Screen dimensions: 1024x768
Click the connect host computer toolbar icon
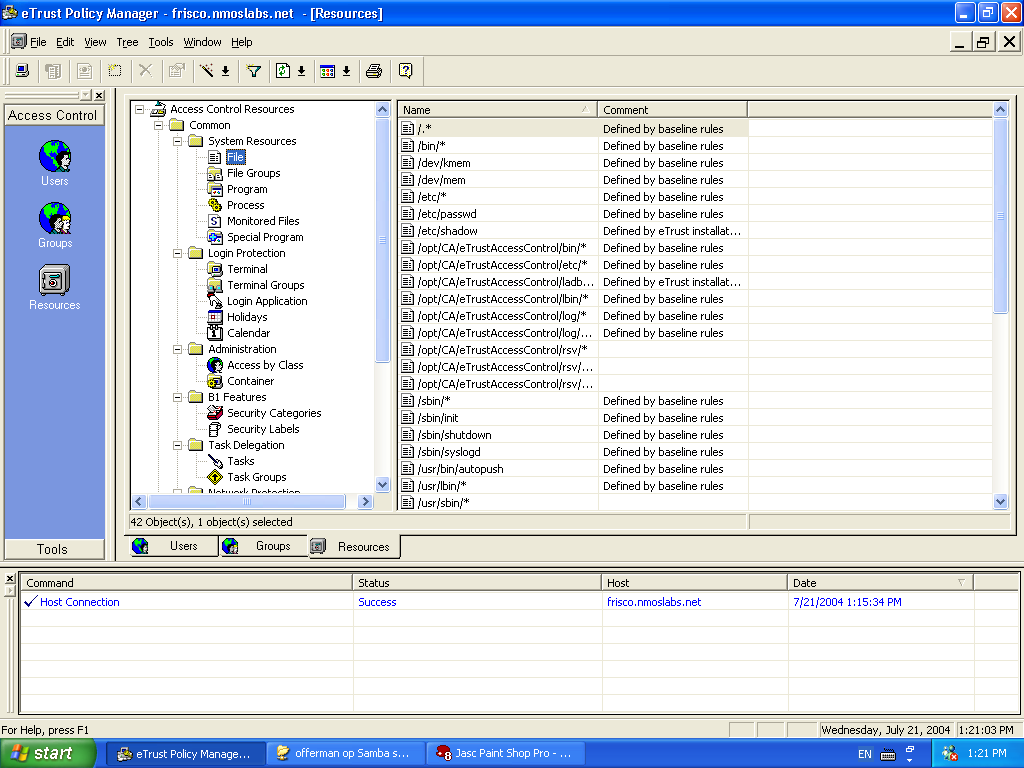[22, 71]
